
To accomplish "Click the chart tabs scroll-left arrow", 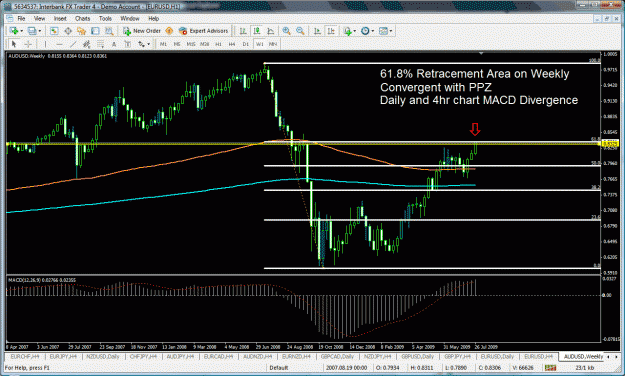I will pyautogui.click(x=608, y=356).
